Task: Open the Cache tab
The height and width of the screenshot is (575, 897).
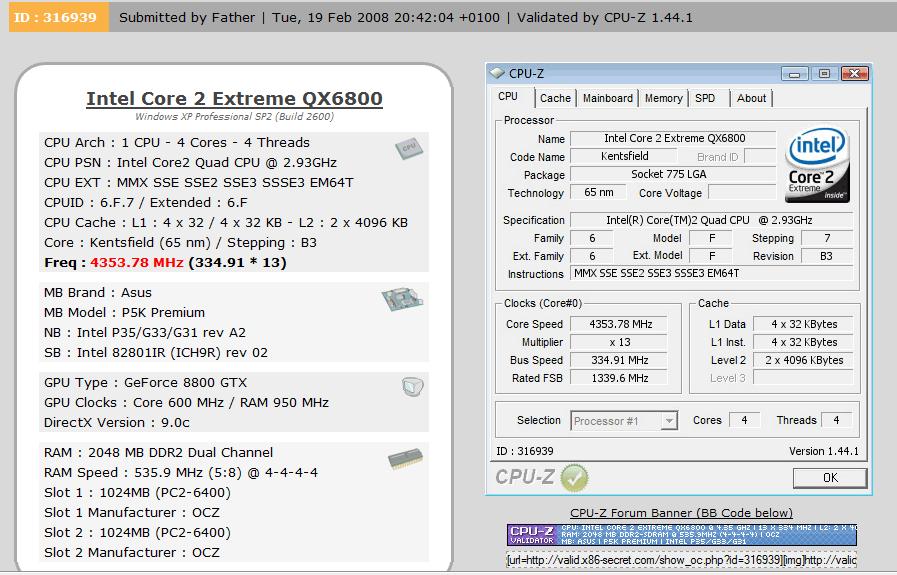Action: (555, 98)
